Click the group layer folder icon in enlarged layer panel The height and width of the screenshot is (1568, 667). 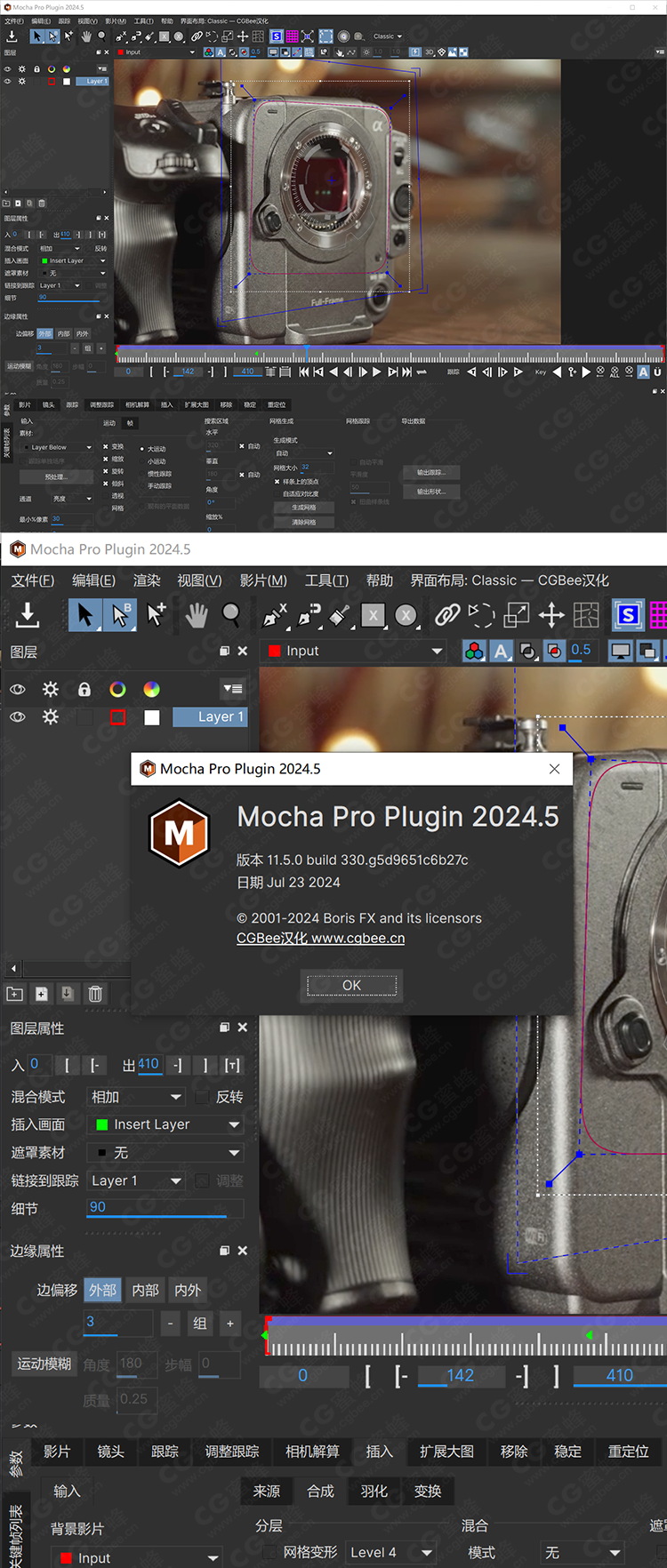point(15,994)
